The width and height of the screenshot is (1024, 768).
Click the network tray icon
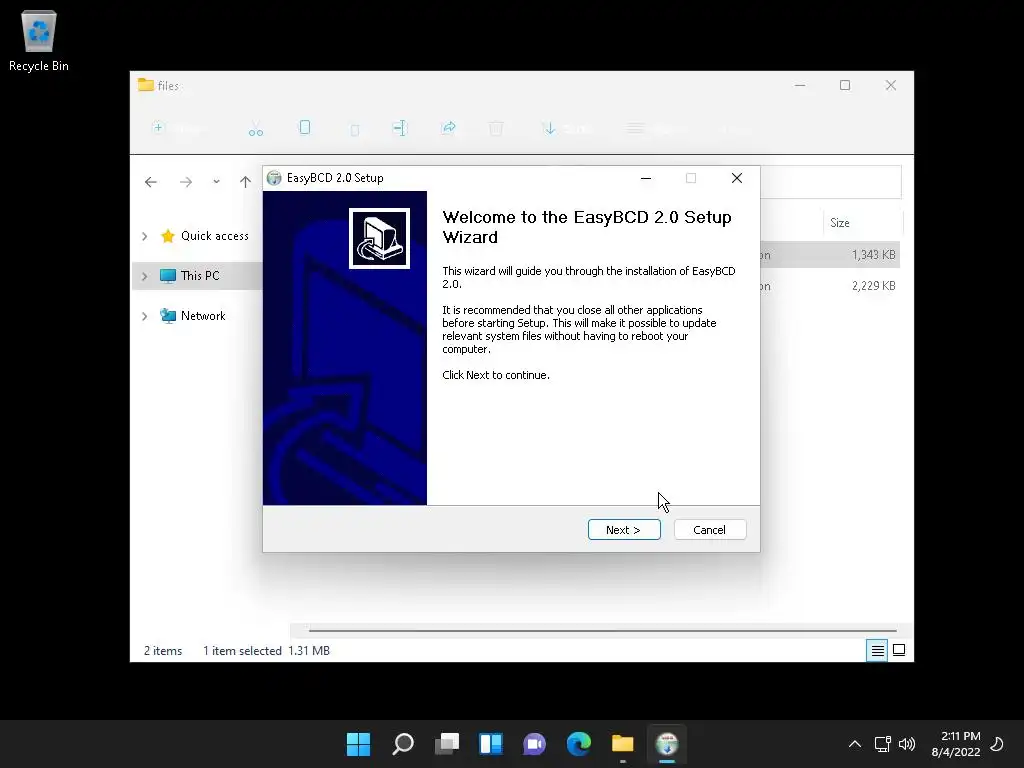click(883, 744)
